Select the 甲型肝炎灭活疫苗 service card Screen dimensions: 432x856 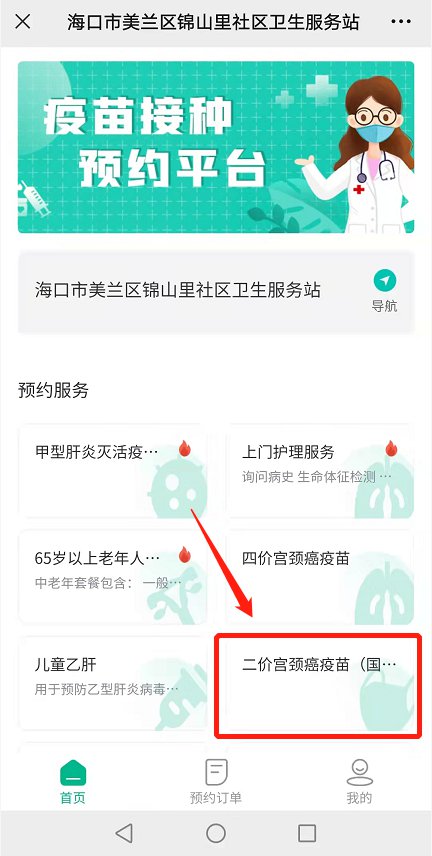[113, 472]
